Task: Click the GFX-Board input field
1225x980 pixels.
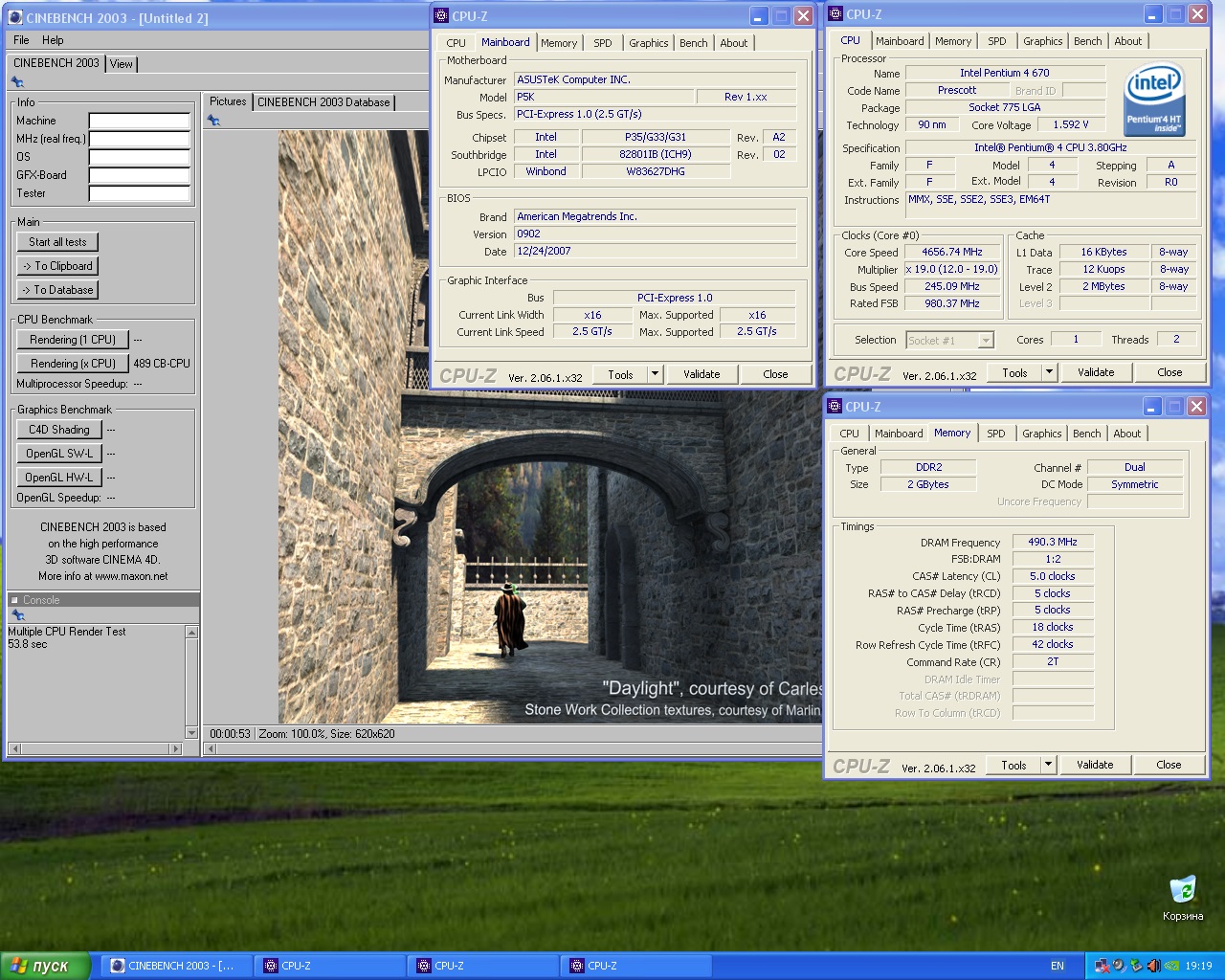Action: [x=140, y=176]
